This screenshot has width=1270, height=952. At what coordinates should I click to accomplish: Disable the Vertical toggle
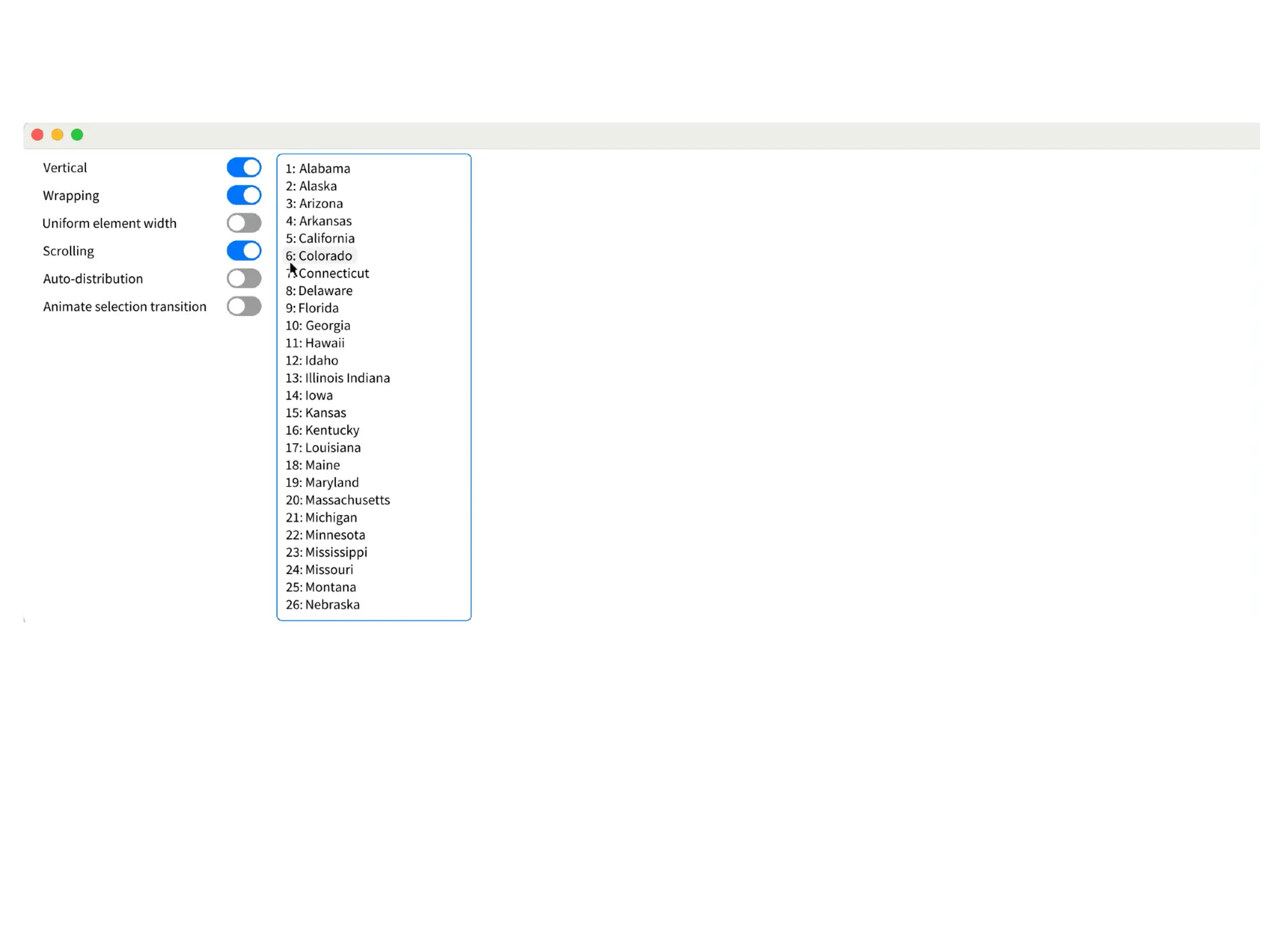pyautogui.click(x=244, y=167)
